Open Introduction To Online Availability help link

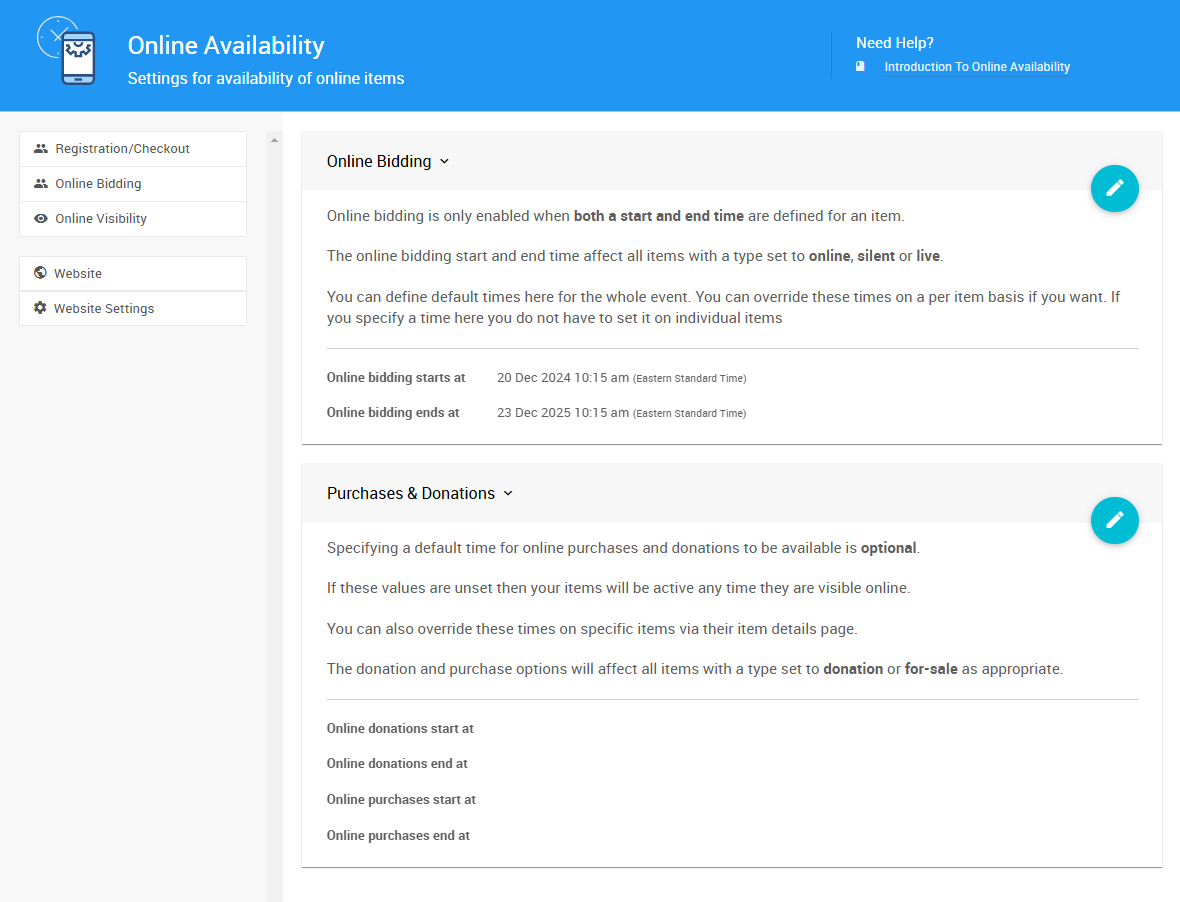[x=977, y=67]
